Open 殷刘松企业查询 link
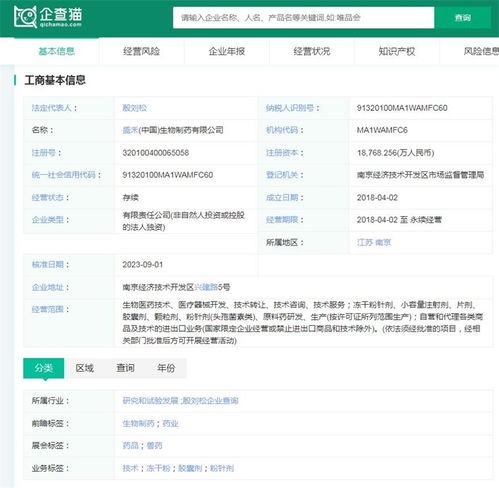 pyautogui.click(x=210, y=401)
